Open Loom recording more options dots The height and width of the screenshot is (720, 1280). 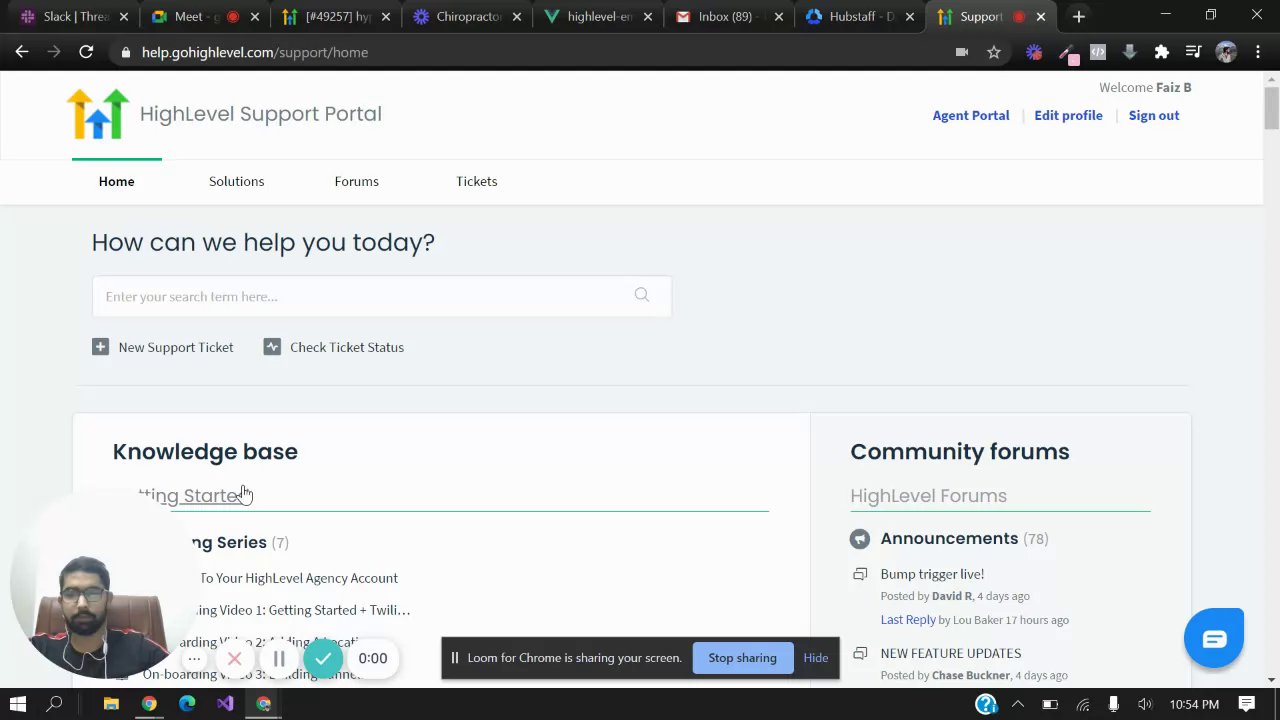[x=194, y=658]
